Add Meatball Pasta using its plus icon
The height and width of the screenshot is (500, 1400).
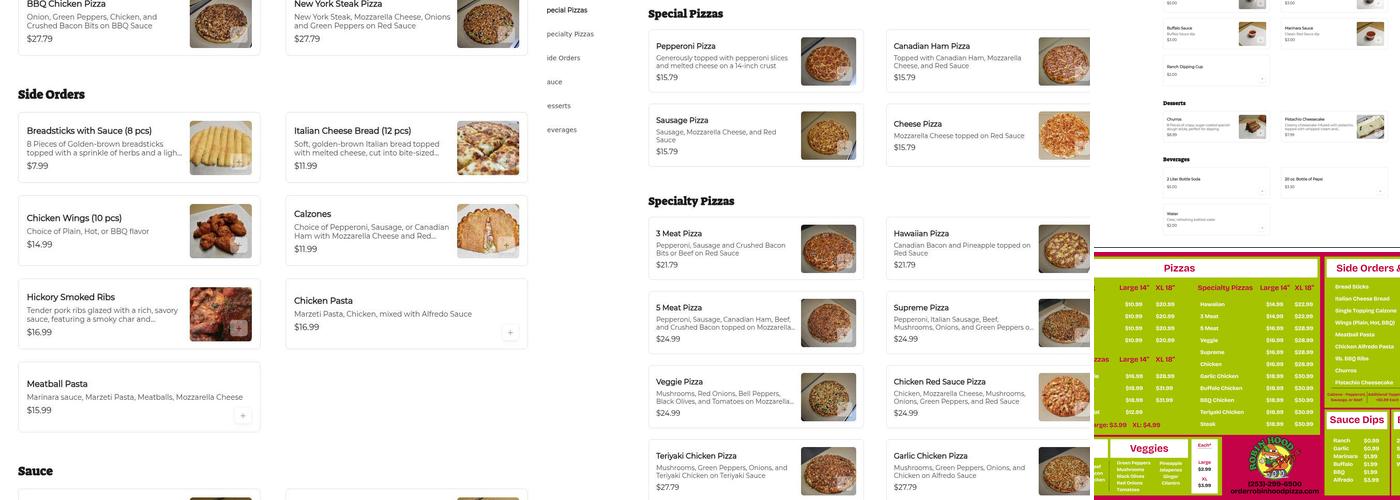click(243, 416)
